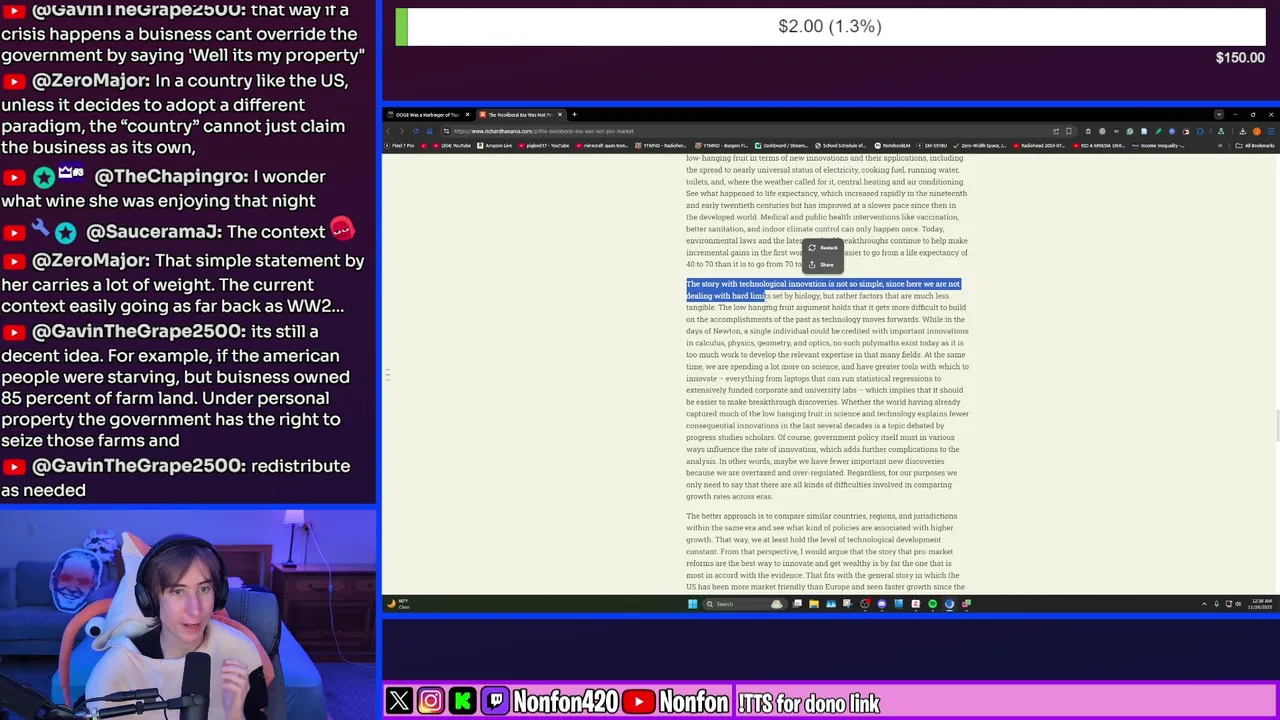Screen dimensions: 1280x720
Task: Open the taskbar clock and date
Action: pos(1260,604)
